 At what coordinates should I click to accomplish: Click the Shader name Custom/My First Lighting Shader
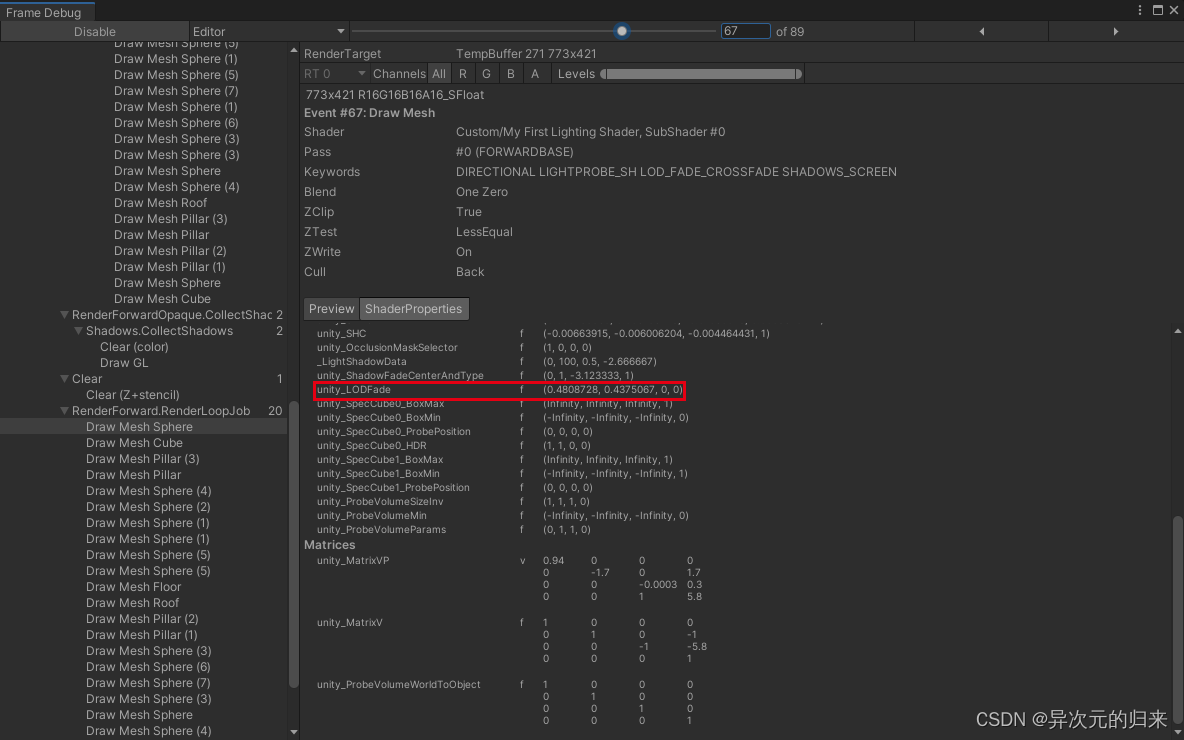click(x=590, y=131)
